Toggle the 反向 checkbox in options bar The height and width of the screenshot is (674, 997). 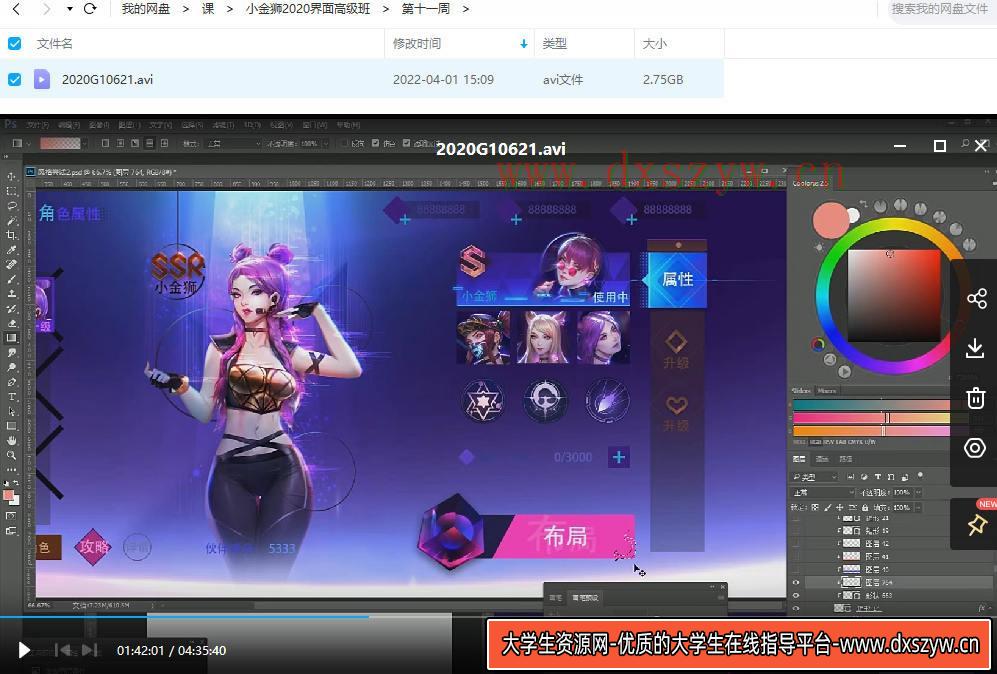pos(344,144)
